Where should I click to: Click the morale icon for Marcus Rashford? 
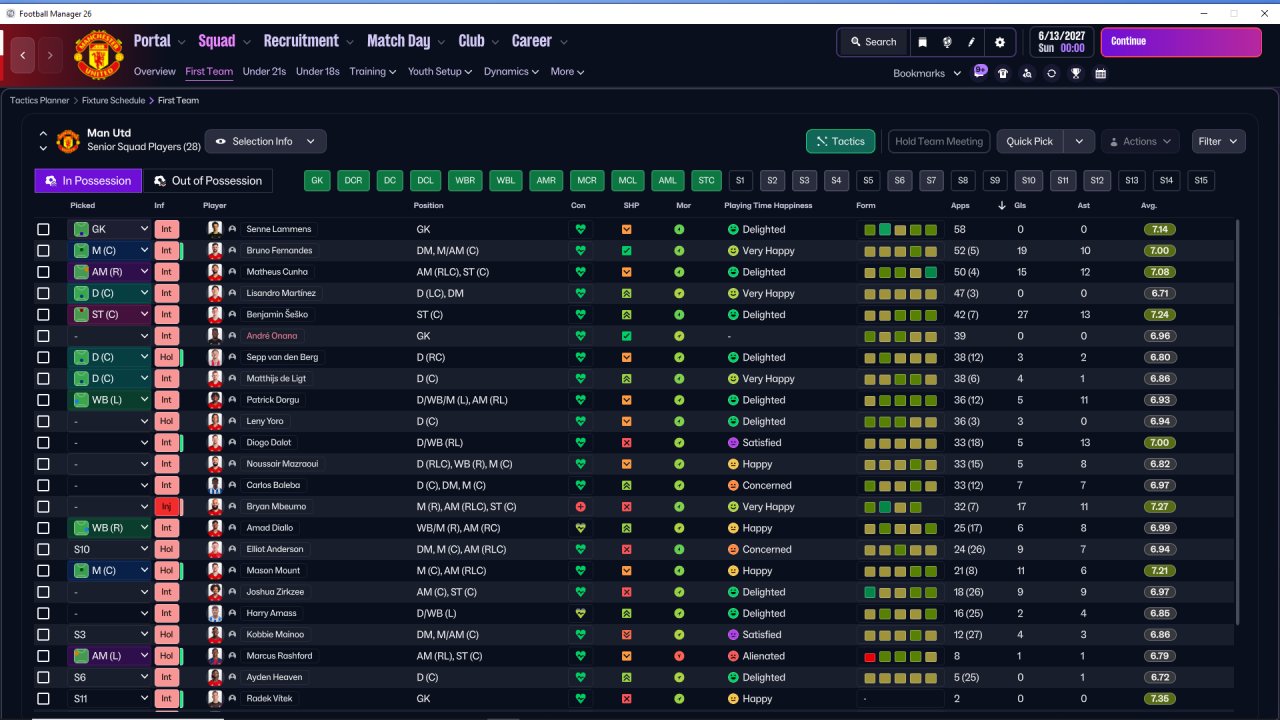(x=680, y=656)
